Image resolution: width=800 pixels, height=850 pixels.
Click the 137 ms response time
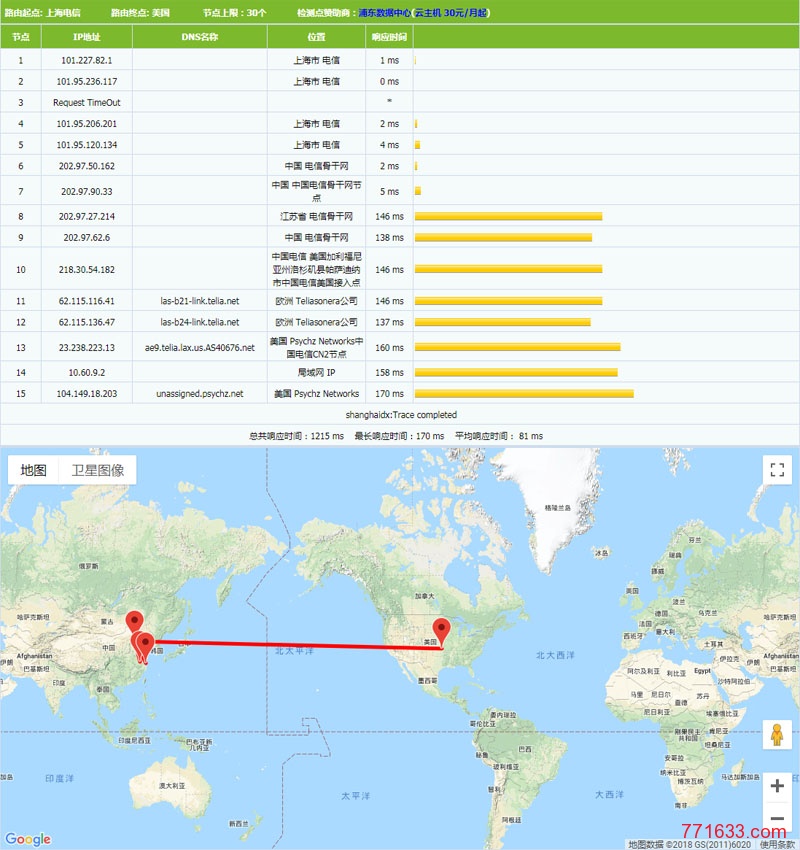tap(389, 322)
